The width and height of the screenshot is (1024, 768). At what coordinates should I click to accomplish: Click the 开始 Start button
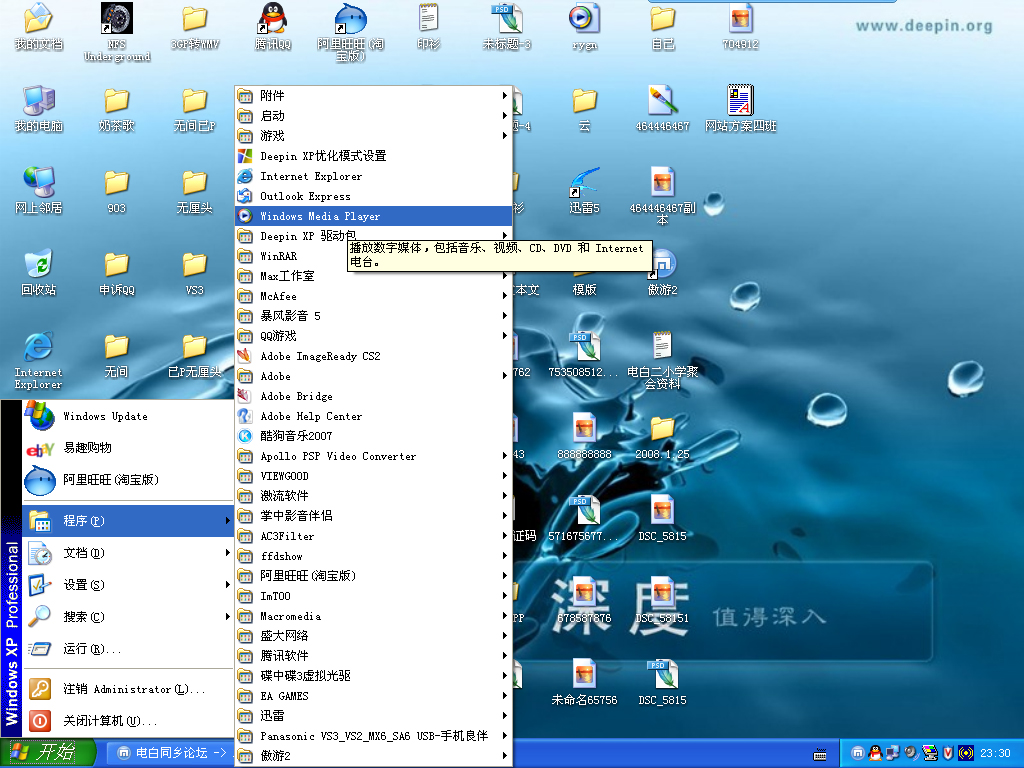[48, 753]
